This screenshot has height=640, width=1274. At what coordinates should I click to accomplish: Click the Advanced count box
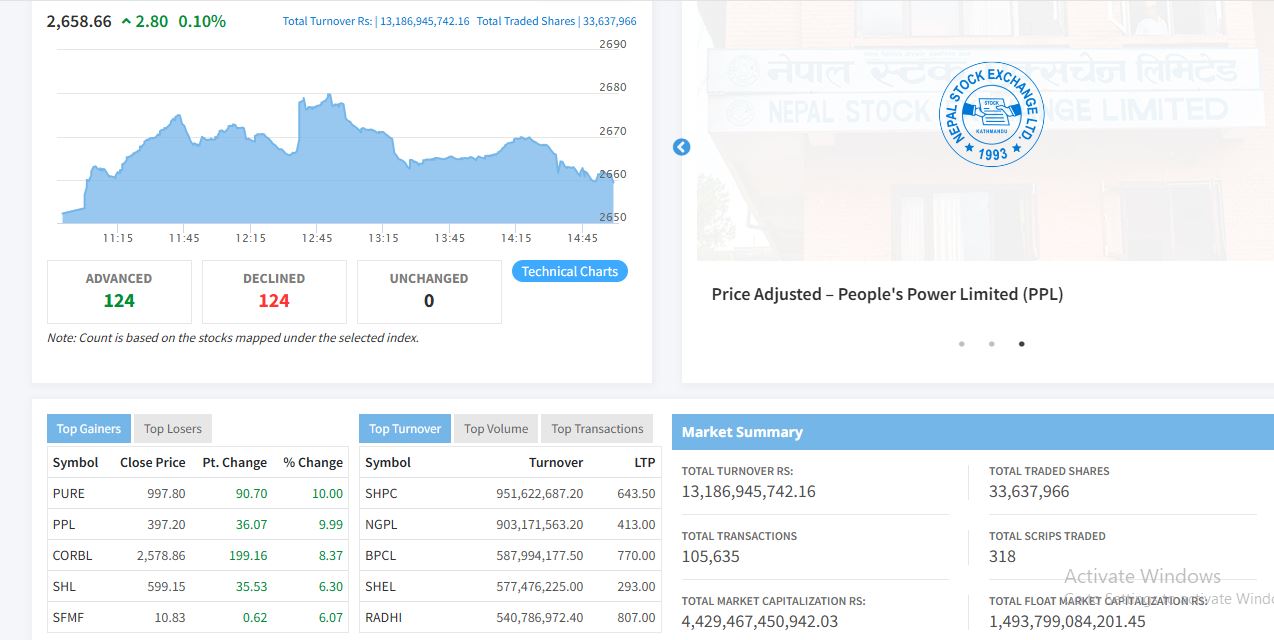coord(119,291)
